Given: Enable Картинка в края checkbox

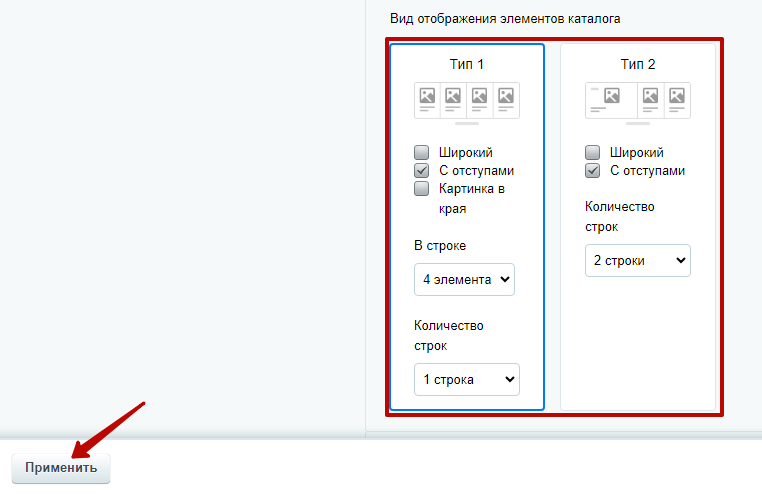Looking at the screenshot, I should [x=421, y=188].
